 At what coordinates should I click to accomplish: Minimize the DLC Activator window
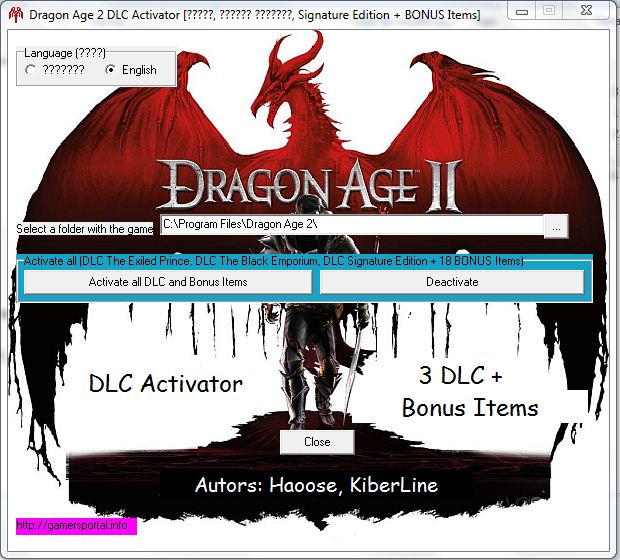522,11
